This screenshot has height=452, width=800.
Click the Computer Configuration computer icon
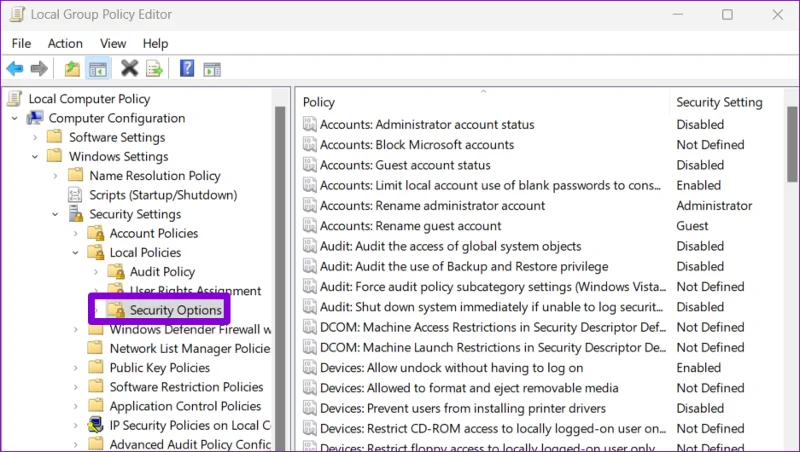(x=35, y=118)
